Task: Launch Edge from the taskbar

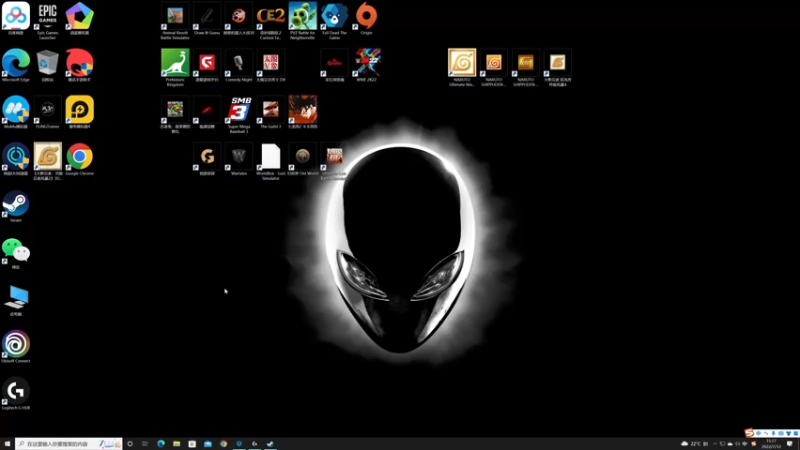Action: point(161,444)
